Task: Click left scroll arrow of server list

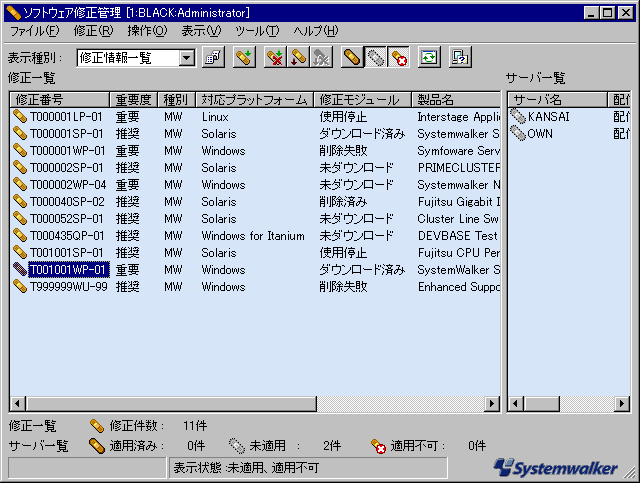Action: click(516, 404)
